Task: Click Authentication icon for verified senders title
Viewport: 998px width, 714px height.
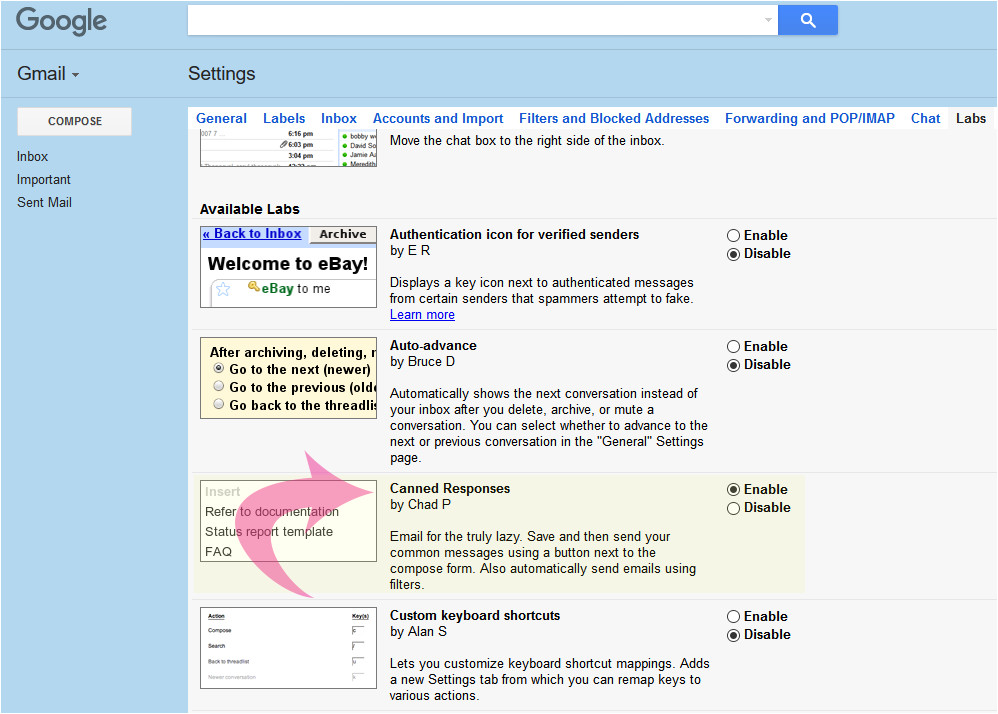Action: 514,235
